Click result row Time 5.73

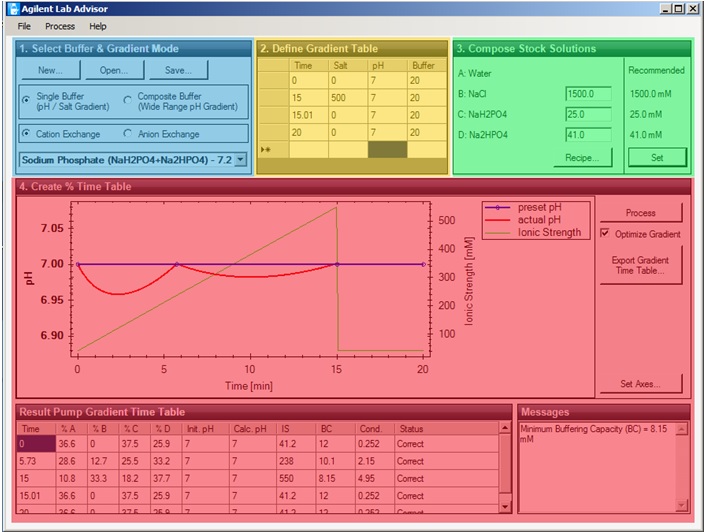pos(36,461)
